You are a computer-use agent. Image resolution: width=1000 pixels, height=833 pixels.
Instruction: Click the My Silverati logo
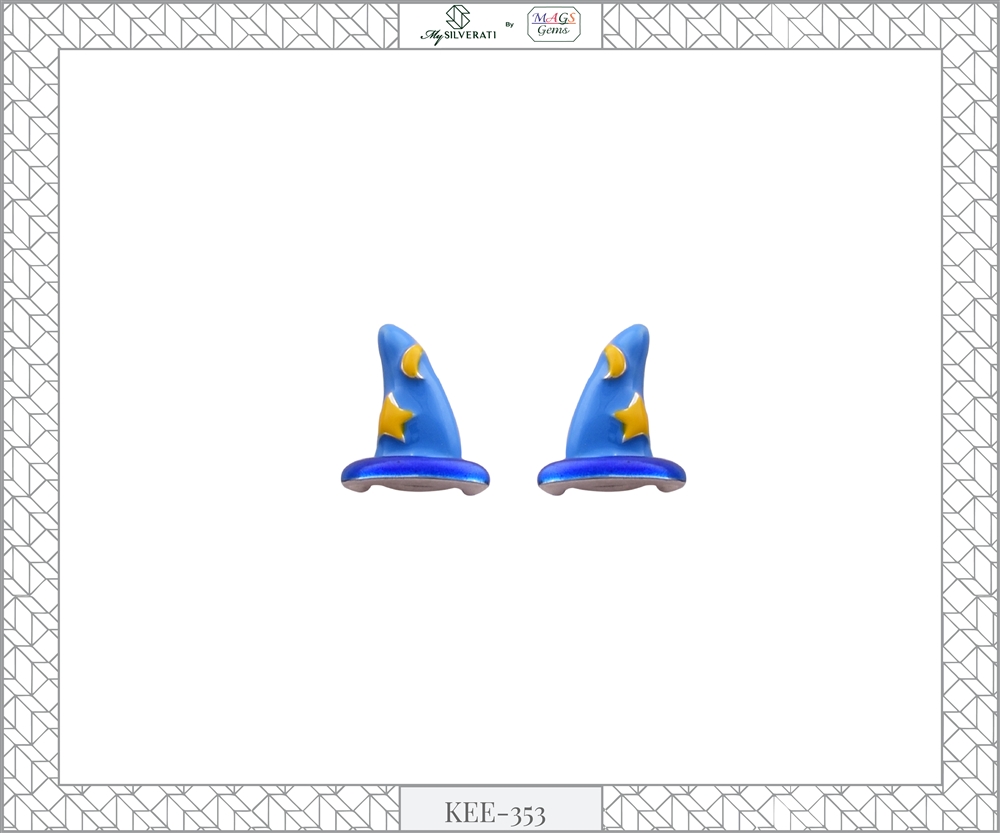click(x=458, y=26)
